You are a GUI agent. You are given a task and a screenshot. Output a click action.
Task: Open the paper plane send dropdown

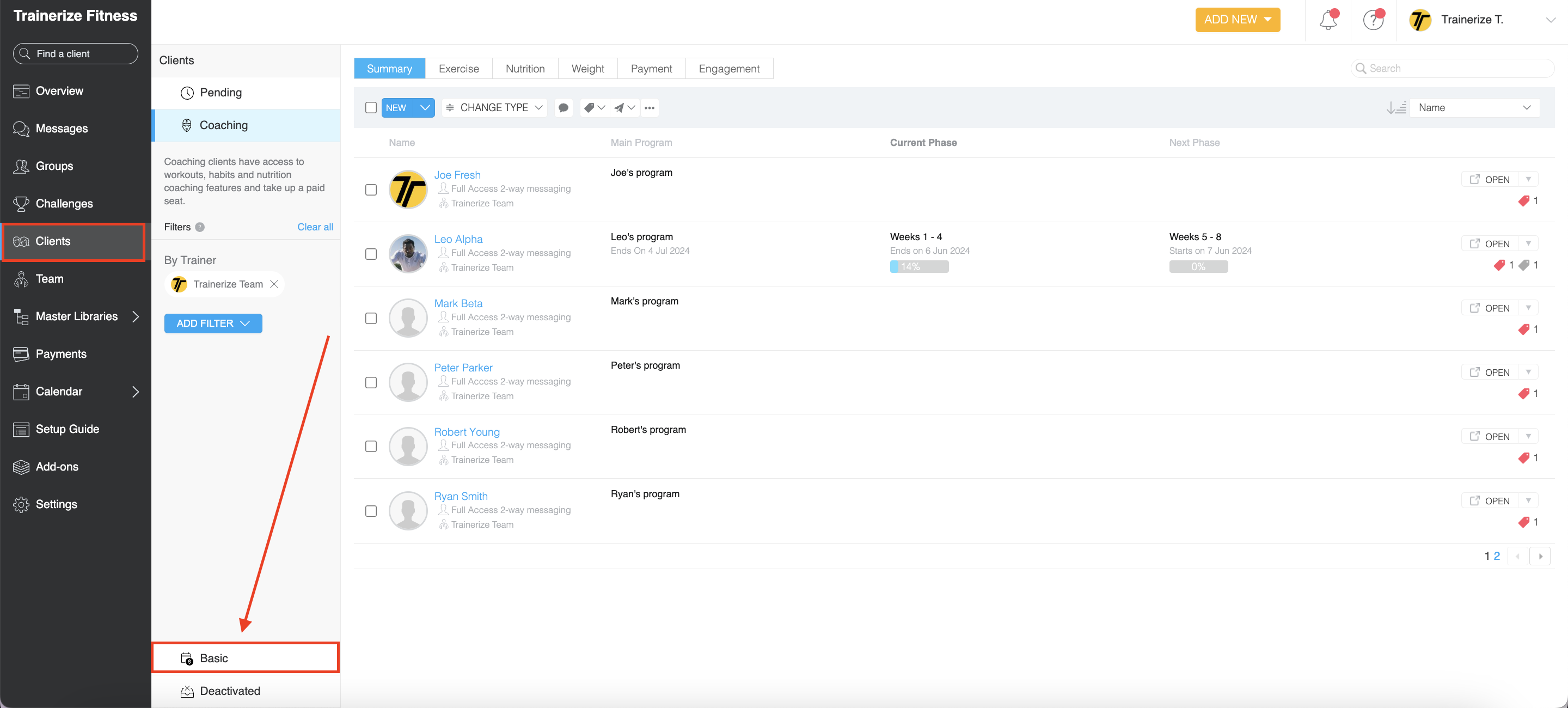[624, 108]
